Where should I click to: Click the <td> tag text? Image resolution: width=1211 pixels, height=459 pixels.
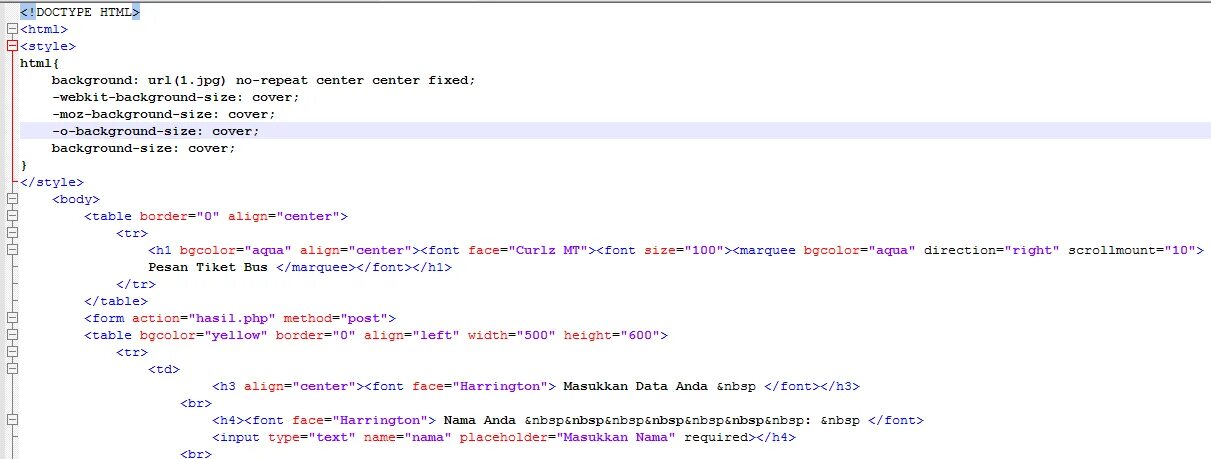[x=164, y=369]
